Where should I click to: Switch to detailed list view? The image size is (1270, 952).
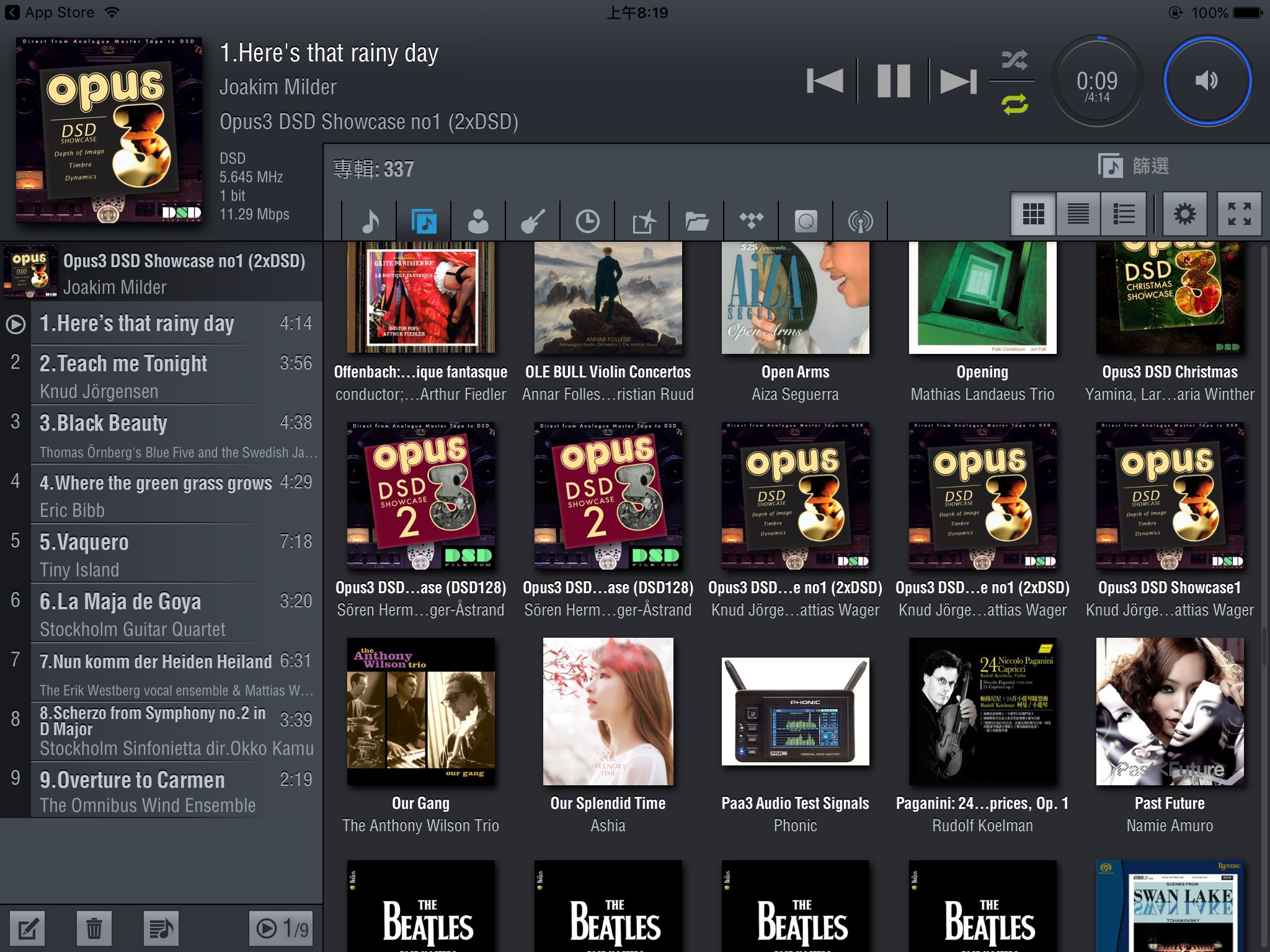(x=1124, y=214)
